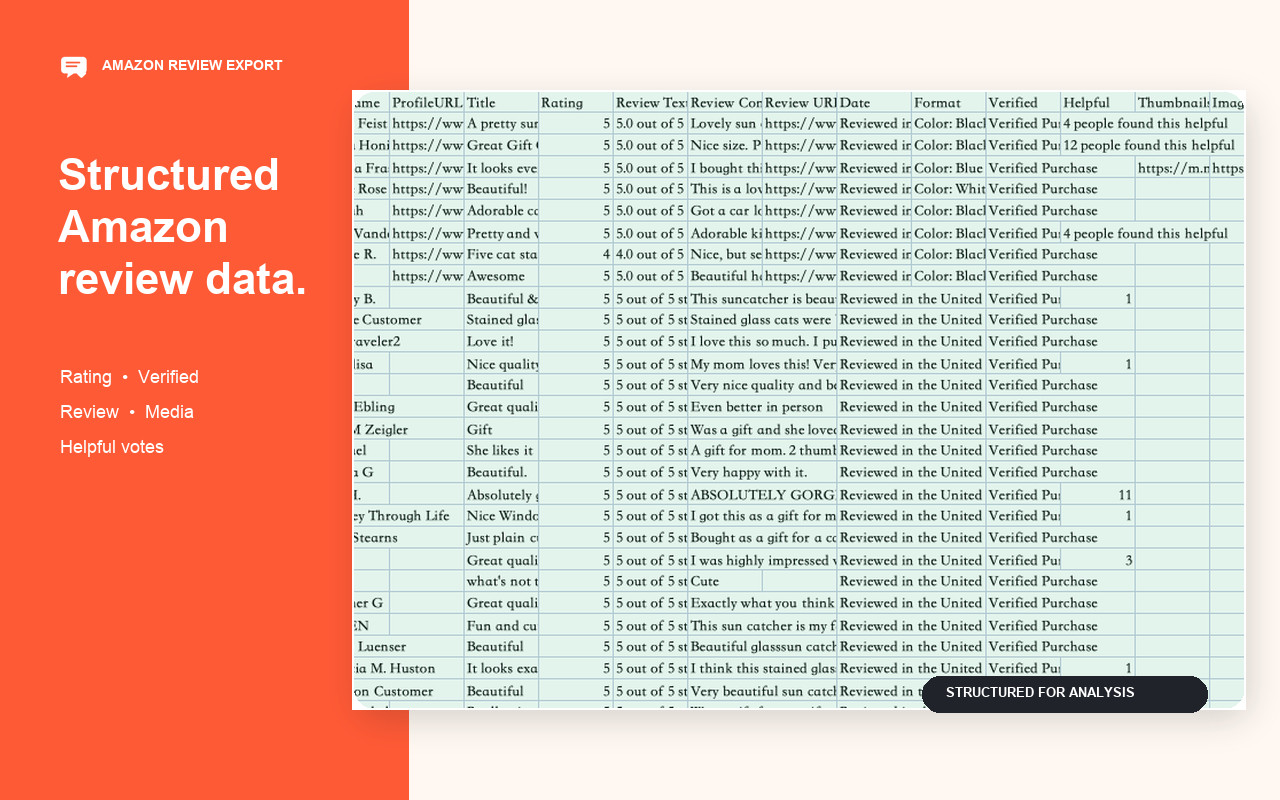Click the 'AMAZON REVIEW EXPORT' header text
The image size is (1280, 800).
click(192, 66)
